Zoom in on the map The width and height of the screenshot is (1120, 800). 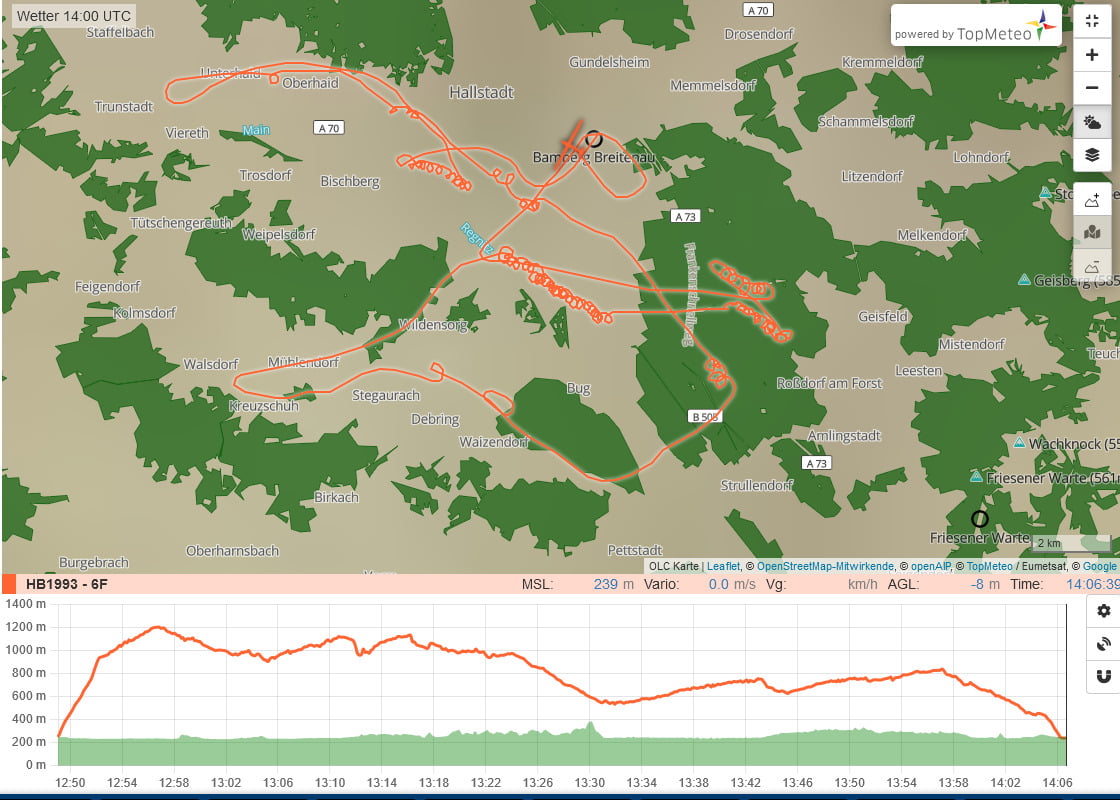point(1092,55)
